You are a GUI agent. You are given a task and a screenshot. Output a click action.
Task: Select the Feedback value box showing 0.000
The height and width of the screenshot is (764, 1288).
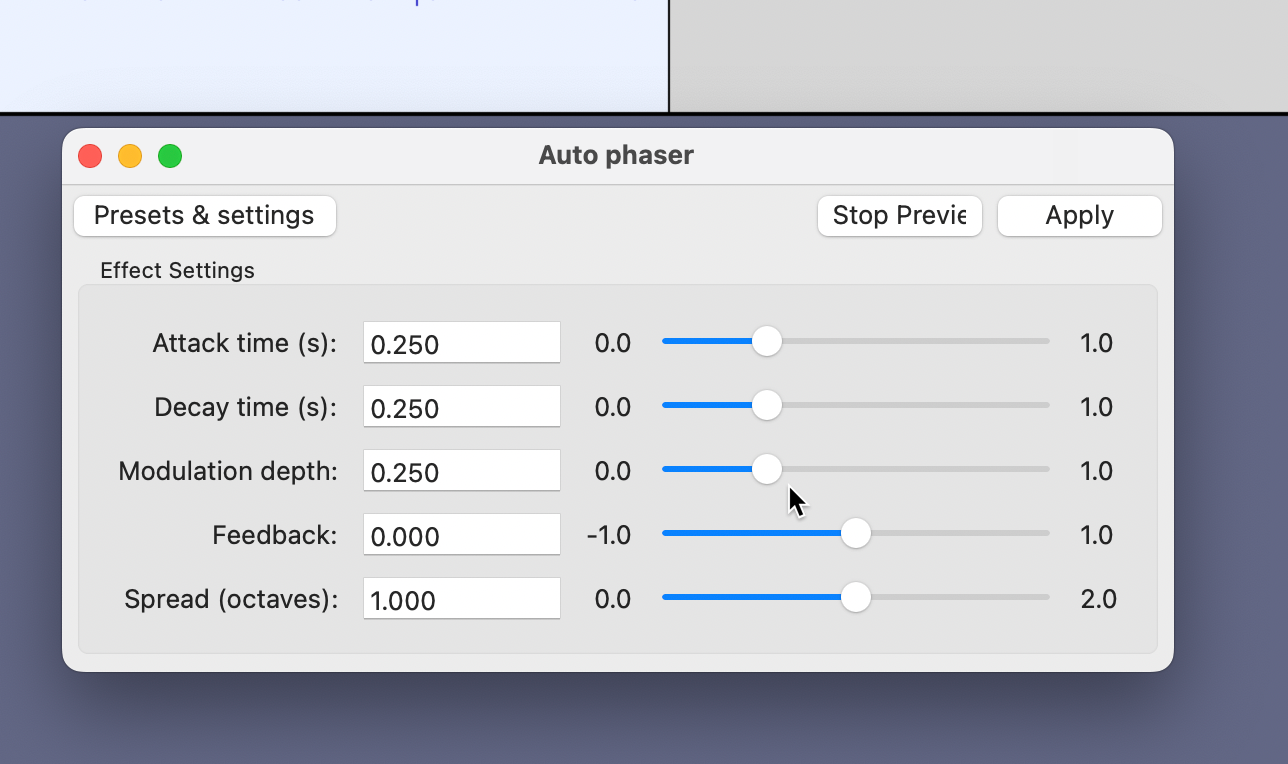click(461, 534)
